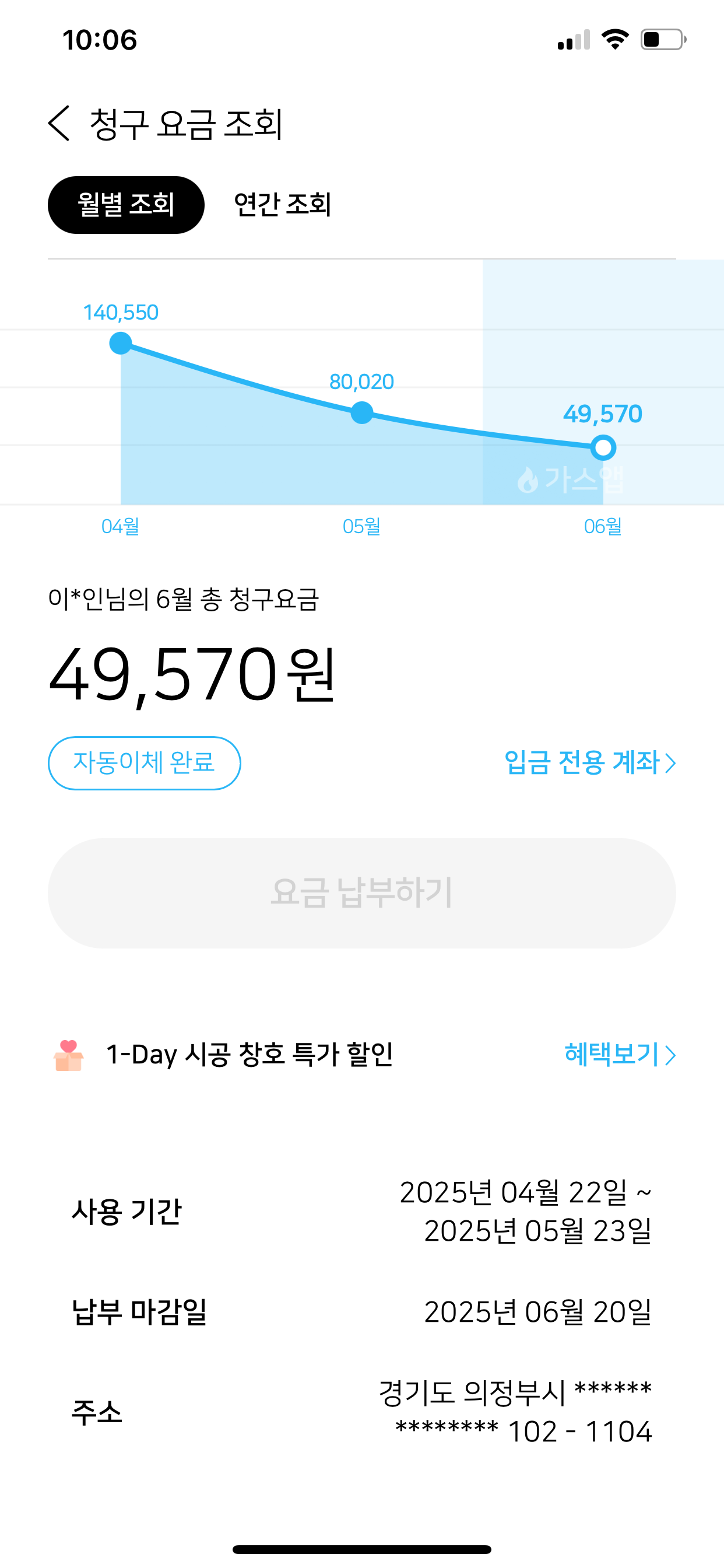Select the 월별 조회 tab
This screenshot has height=1568, width=724.
tap(126, 205)
